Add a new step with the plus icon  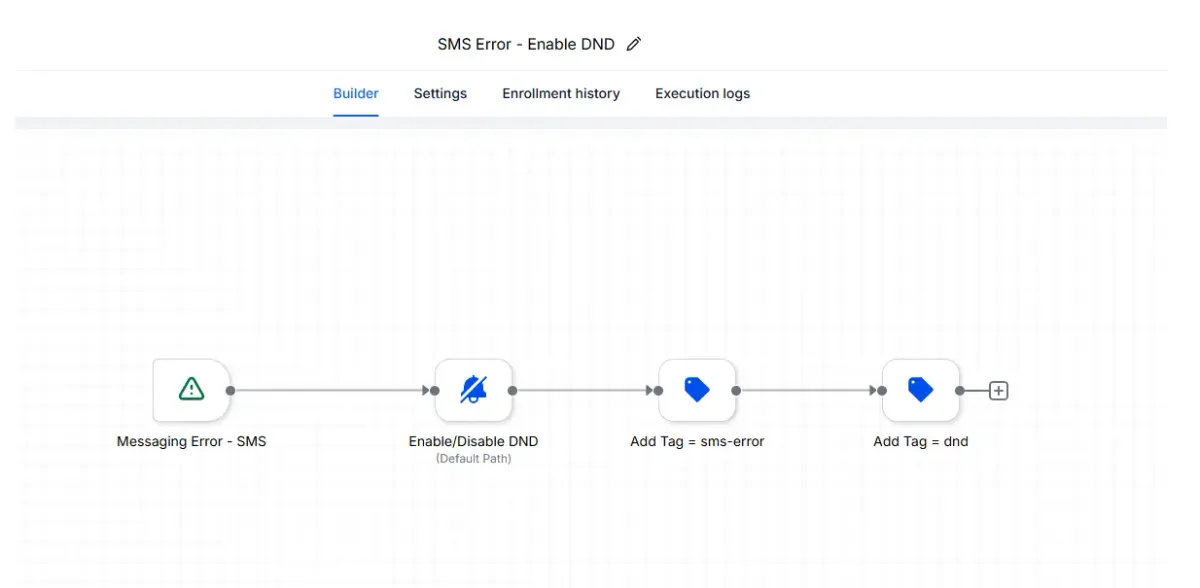pyautogui.click(x=998, y=391)
